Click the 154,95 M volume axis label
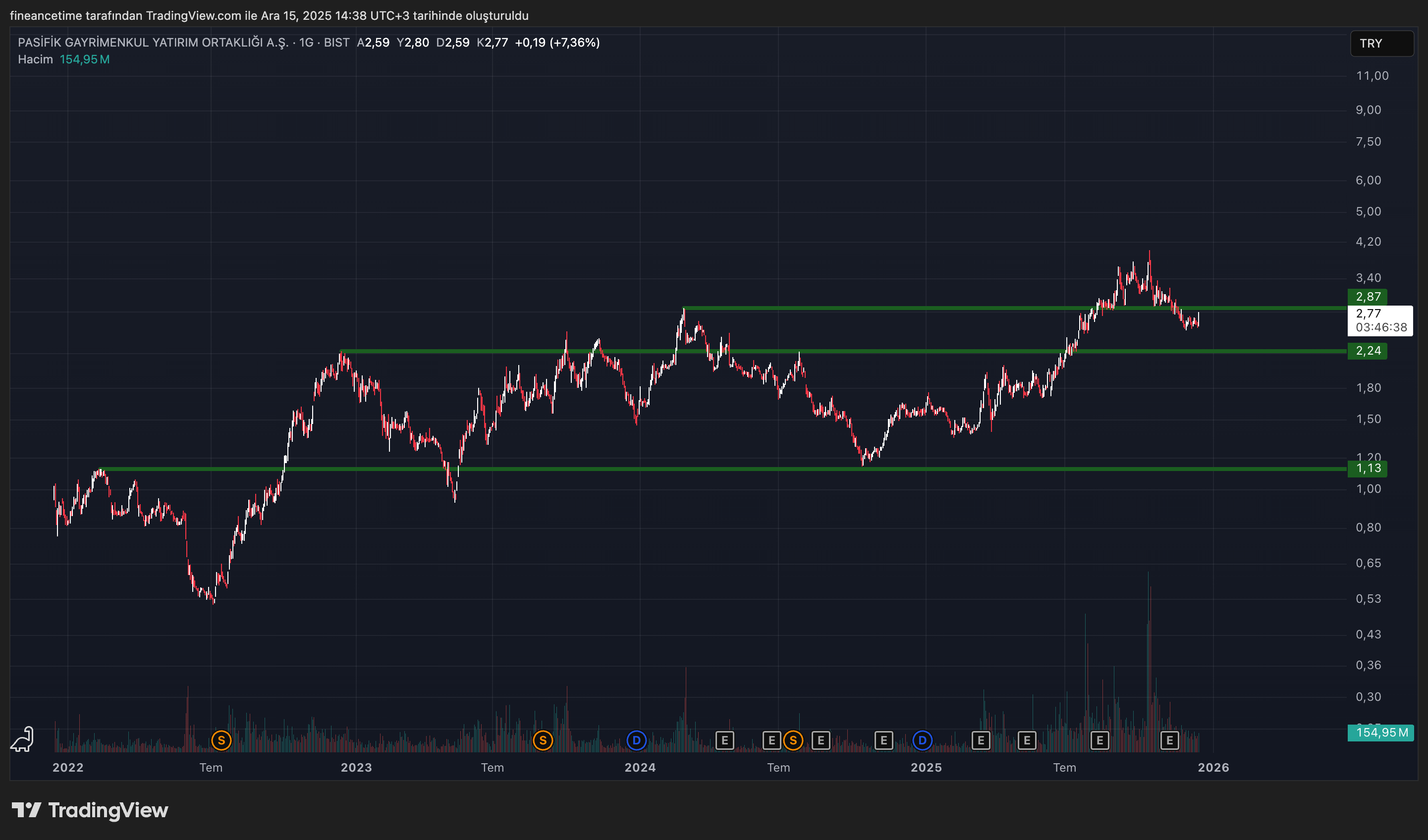 [x=1380, y=733]
